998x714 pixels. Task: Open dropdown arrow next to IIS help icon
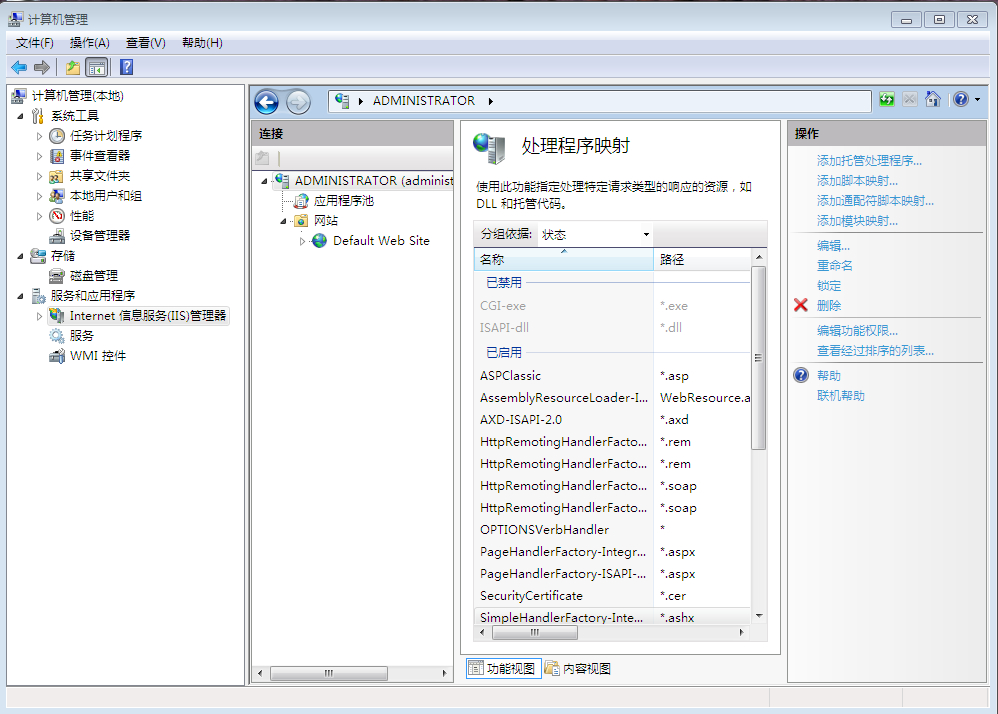(x=978, y=99)
